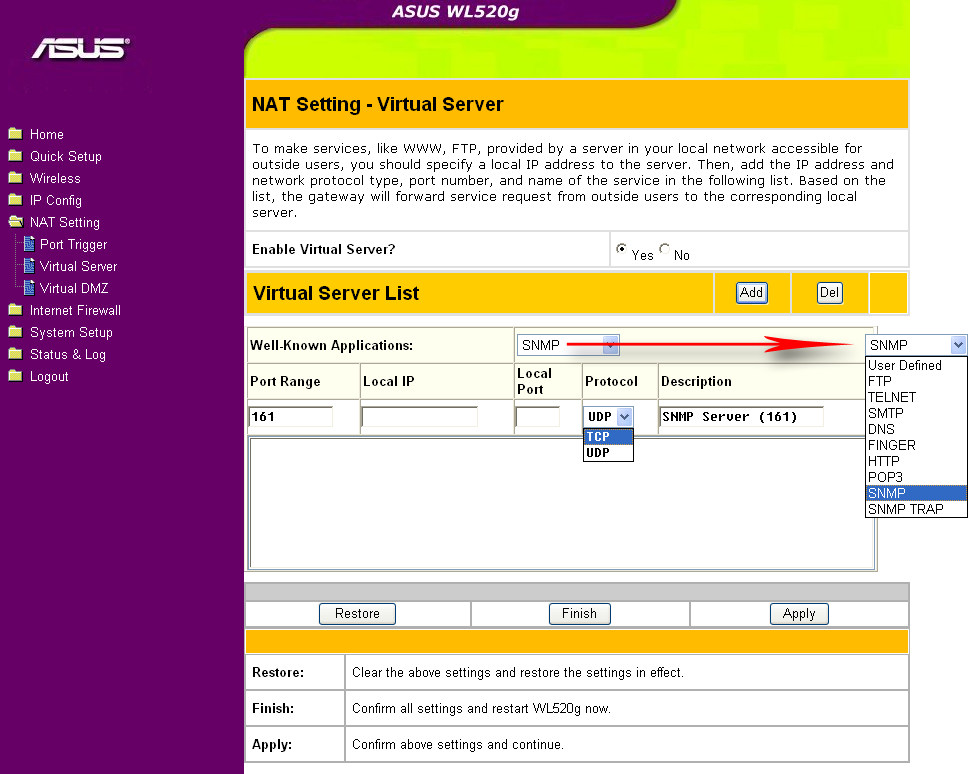Choose FINGER from the application list

pyautogui.click(x=916, y=445)
